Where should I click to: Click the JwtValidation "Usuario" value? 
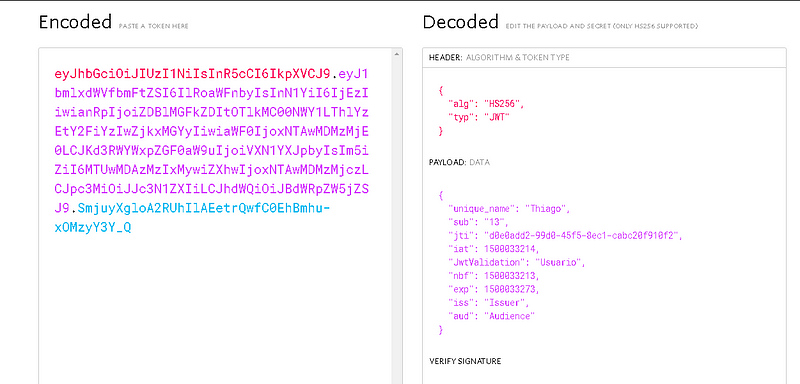pos(558,263)
